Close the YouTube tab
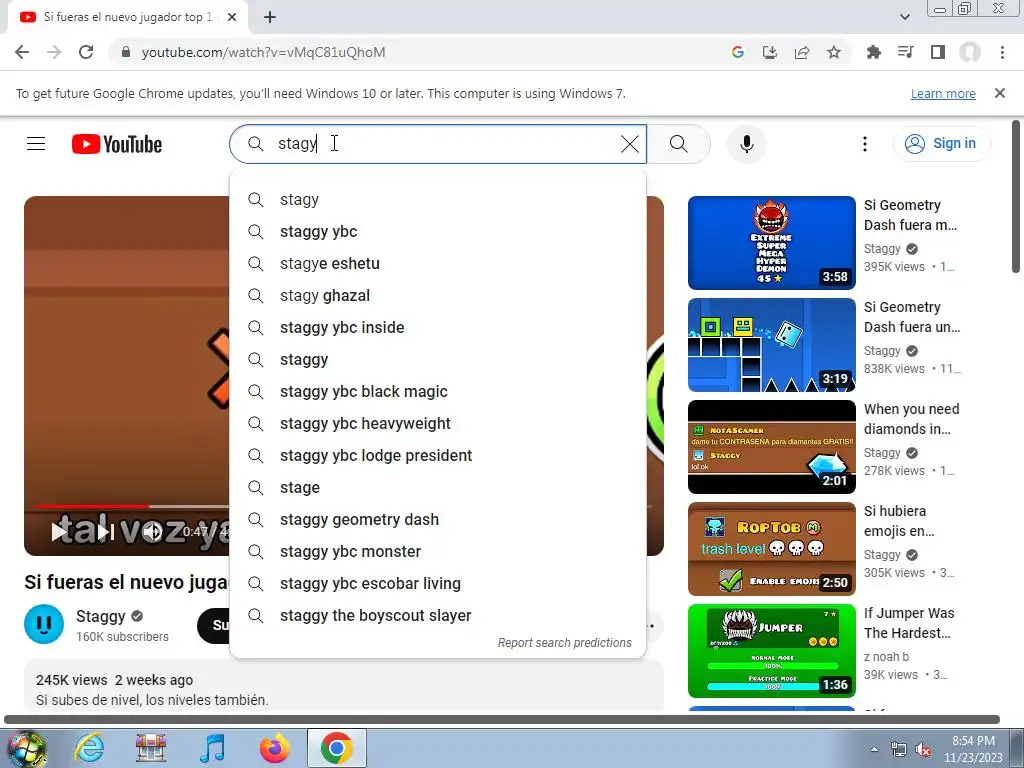This screenshot has width=1024, height=768. (x=232, y=18)
